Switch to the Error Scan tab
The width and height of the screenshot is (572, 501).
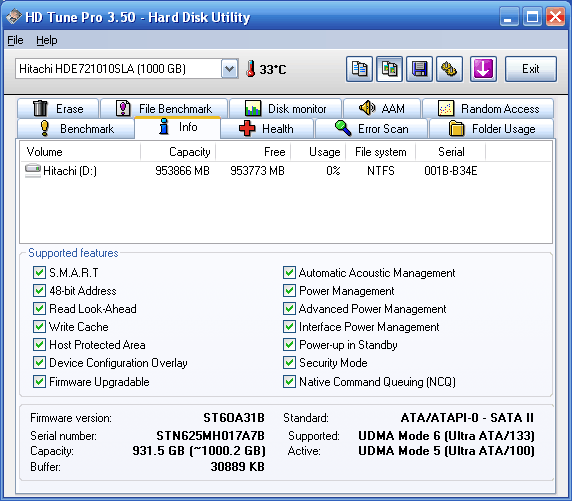(x=371, y=129)
